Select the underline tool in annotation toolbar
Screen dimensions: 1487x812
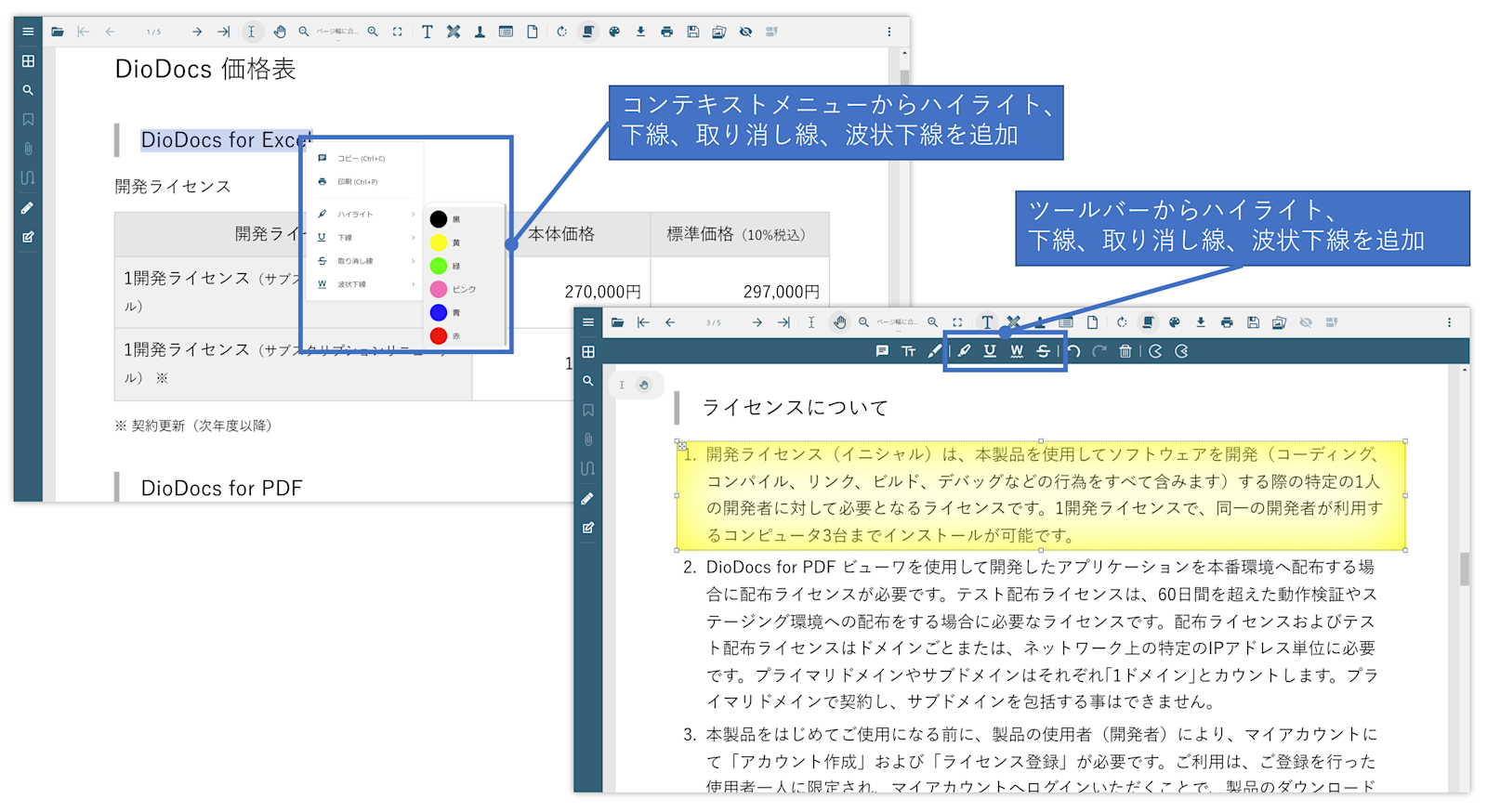coord(990,351)
